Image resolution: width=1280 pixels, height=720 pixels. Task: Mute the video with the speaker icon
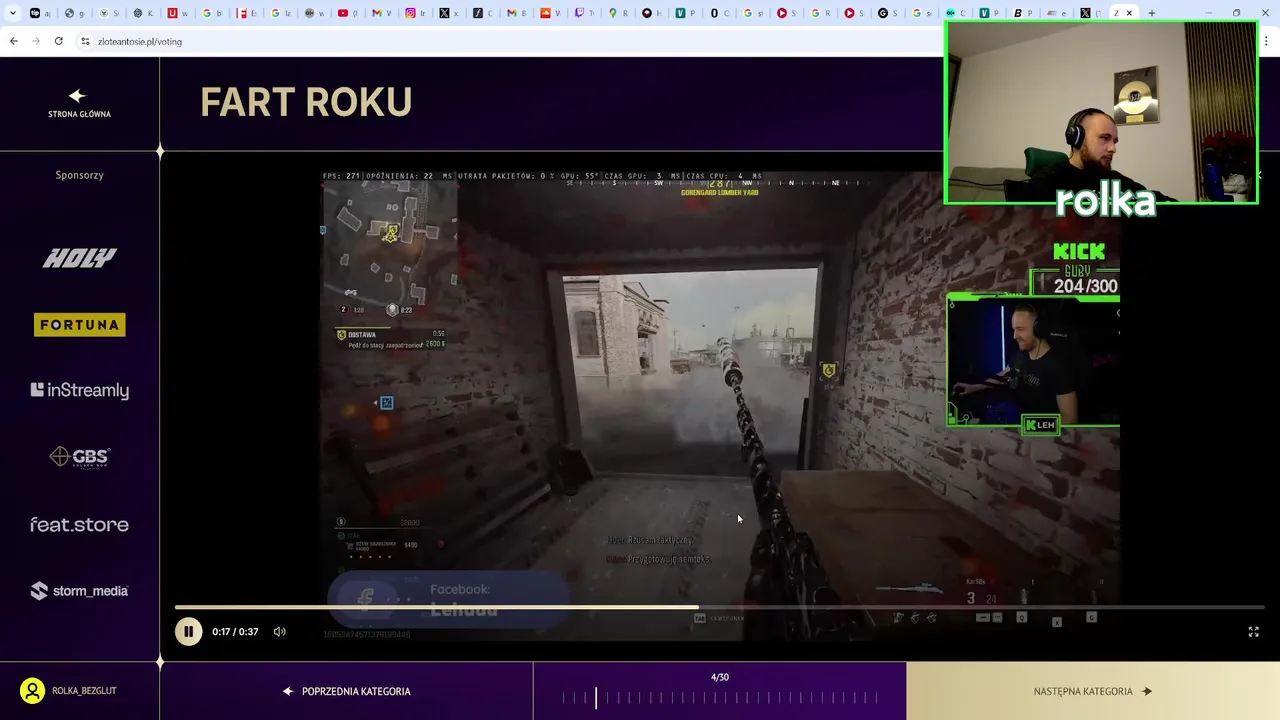pyautogui.click(x=280, y=632)
